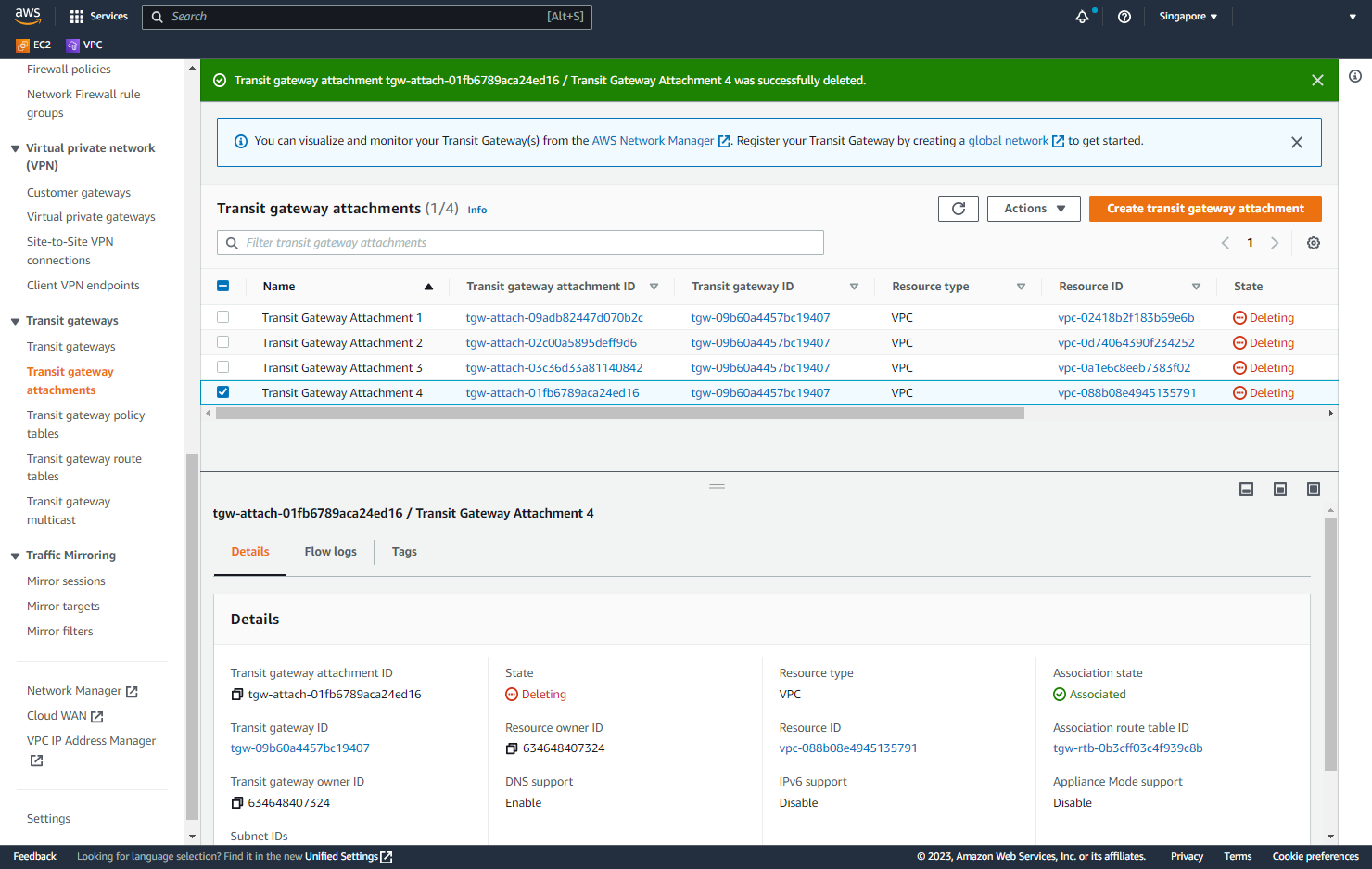
Task: Open Feedback in the footer
Action: (x=35, y=857)
